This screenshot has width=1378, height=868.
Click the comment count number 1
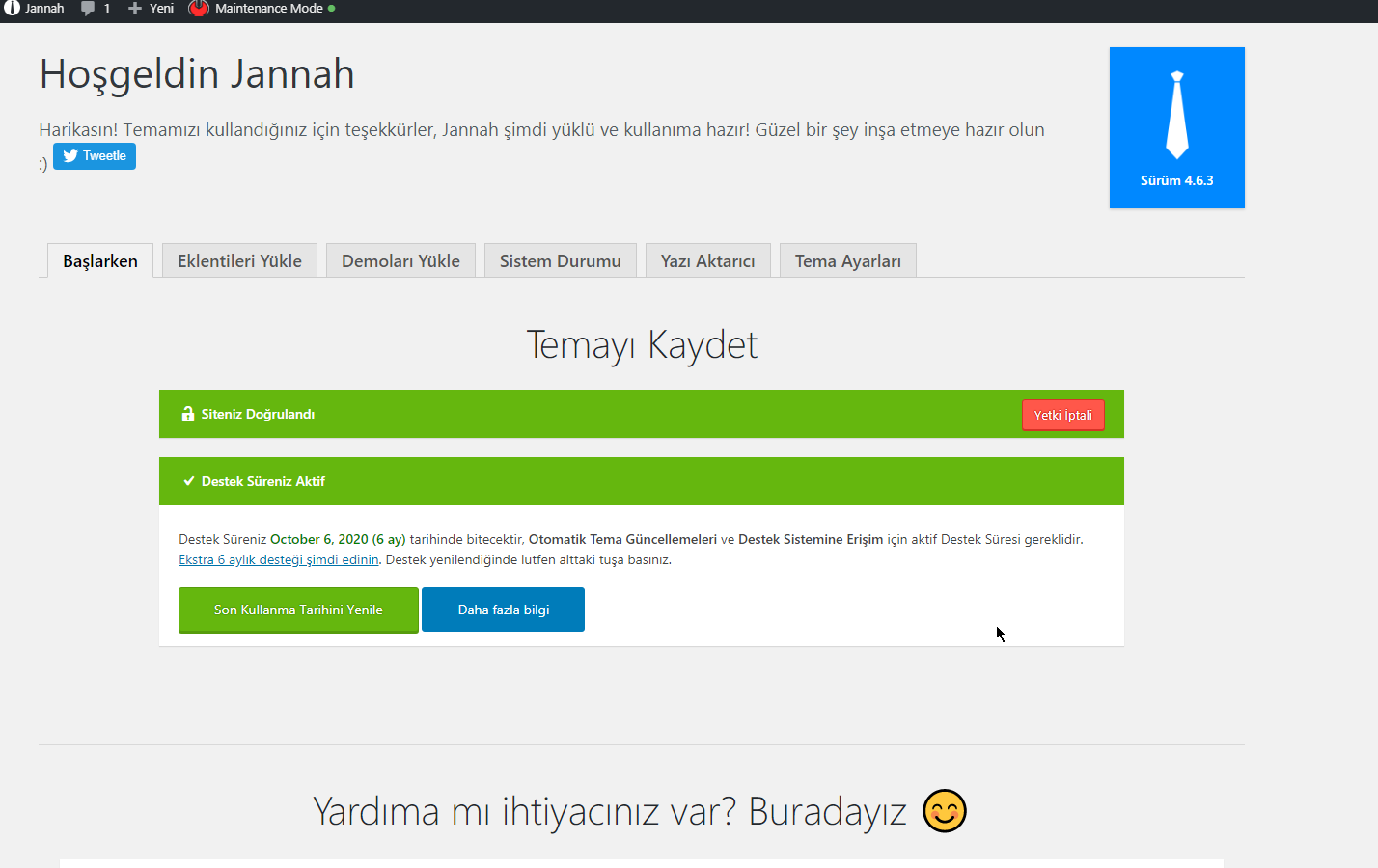[x=106, y=9]
